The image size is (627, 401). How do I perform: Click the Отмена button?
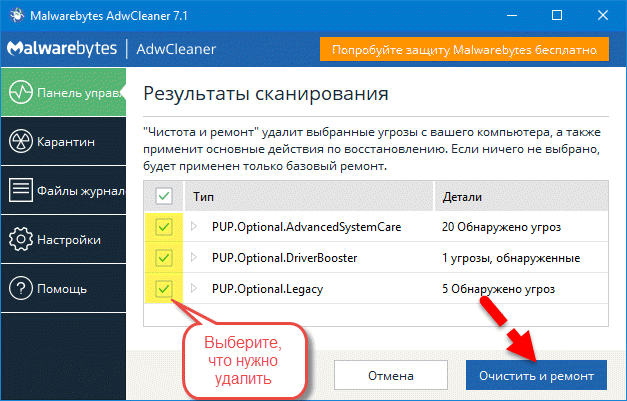pyautogui.click(x=391, y=375)
